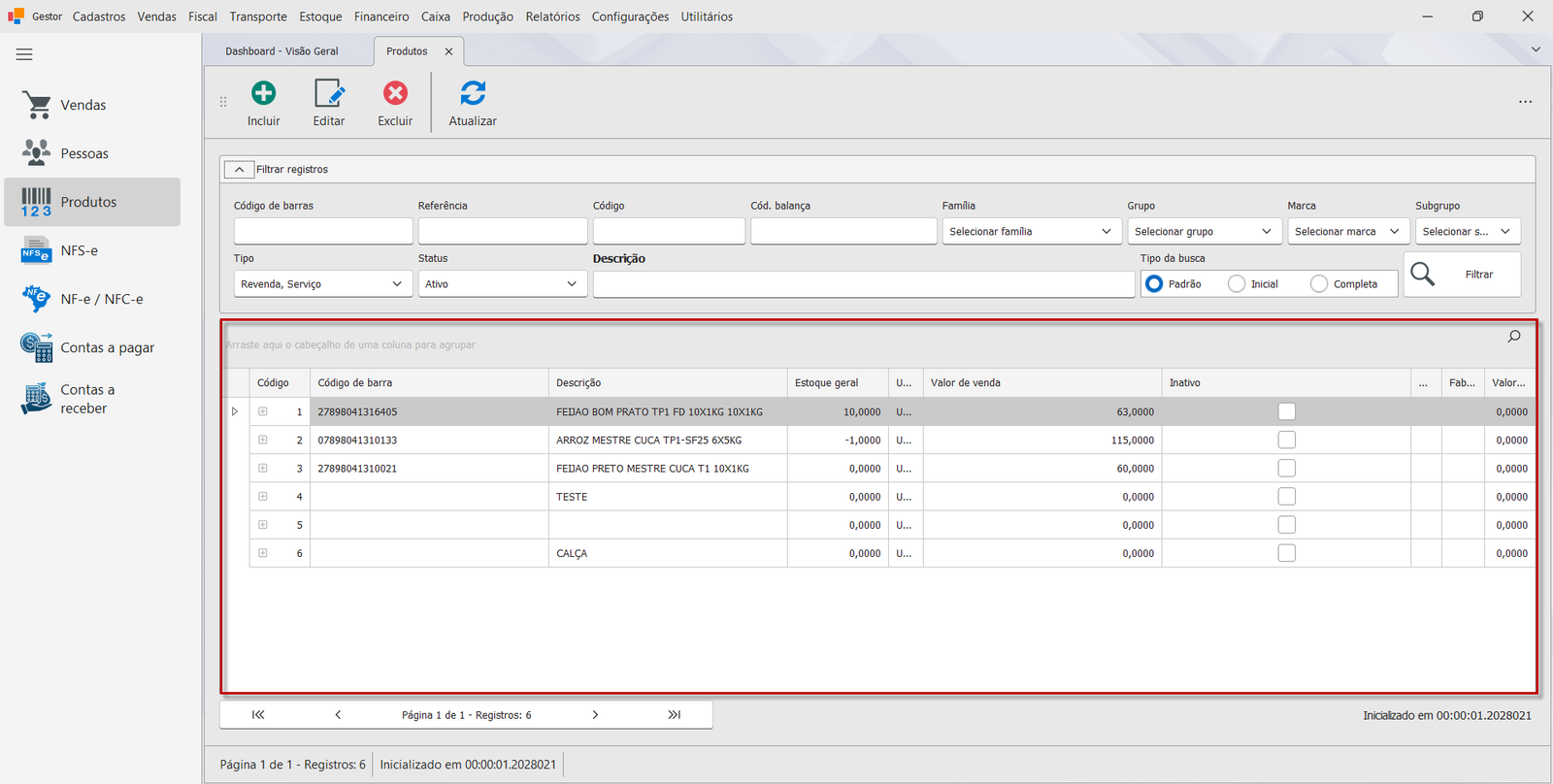Close the Produtos tab

point(448,51)
